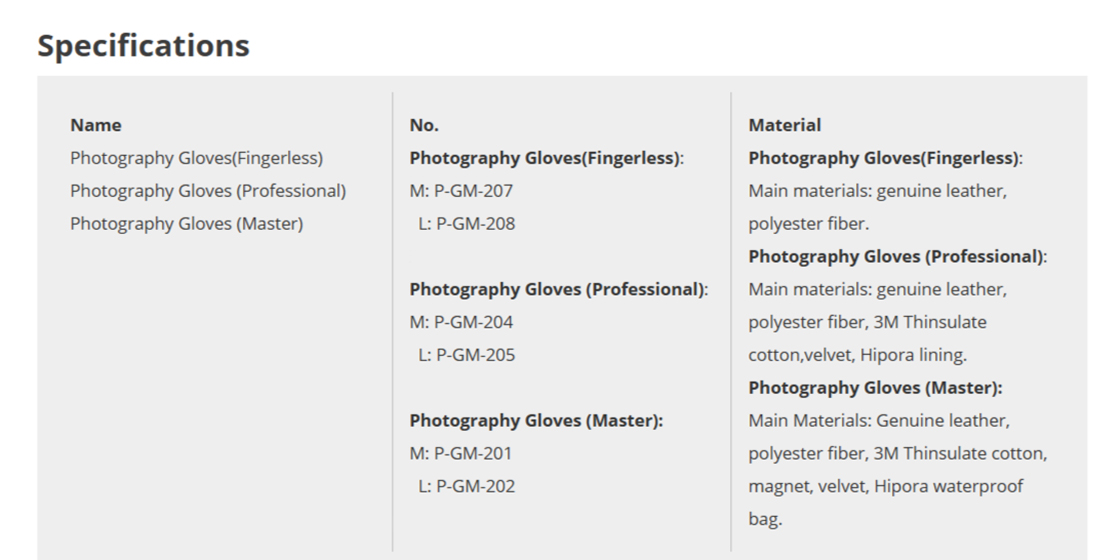Select Photography Gloves(Fingerless) in the Name column
This screenshot has height=560, width=1118.
[196, 158]
